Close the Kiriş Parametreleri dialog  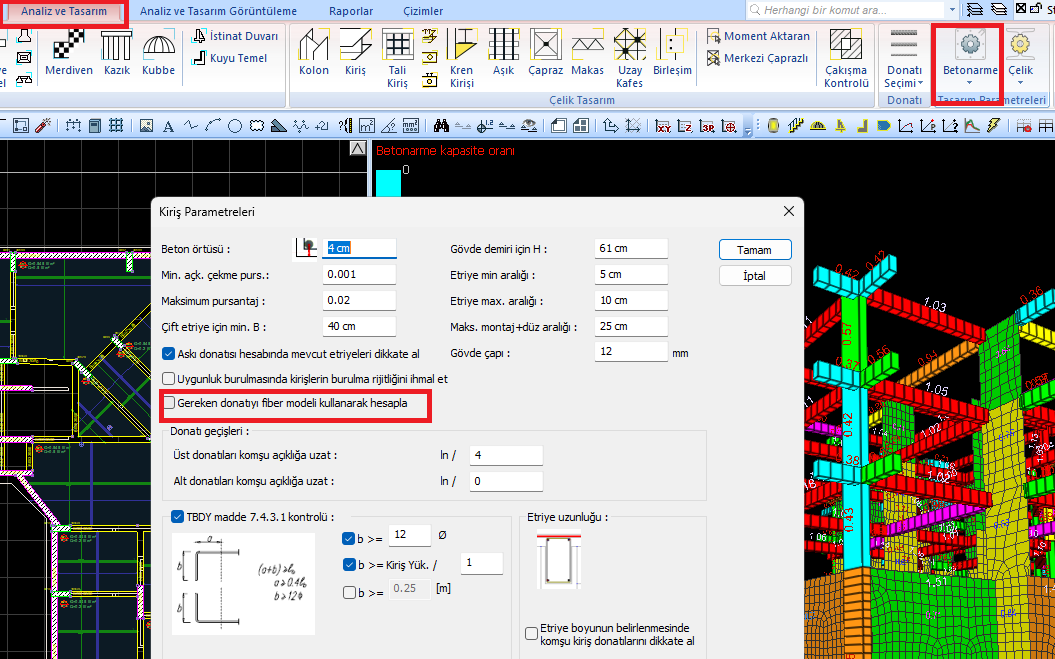pos(789,211)
